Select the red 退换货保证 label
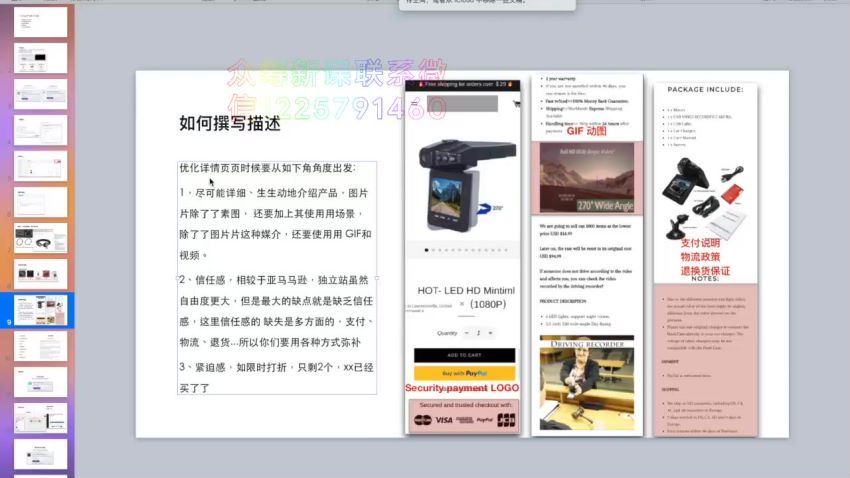The height and width of the screenshot is (478, 850). point(705,271)
